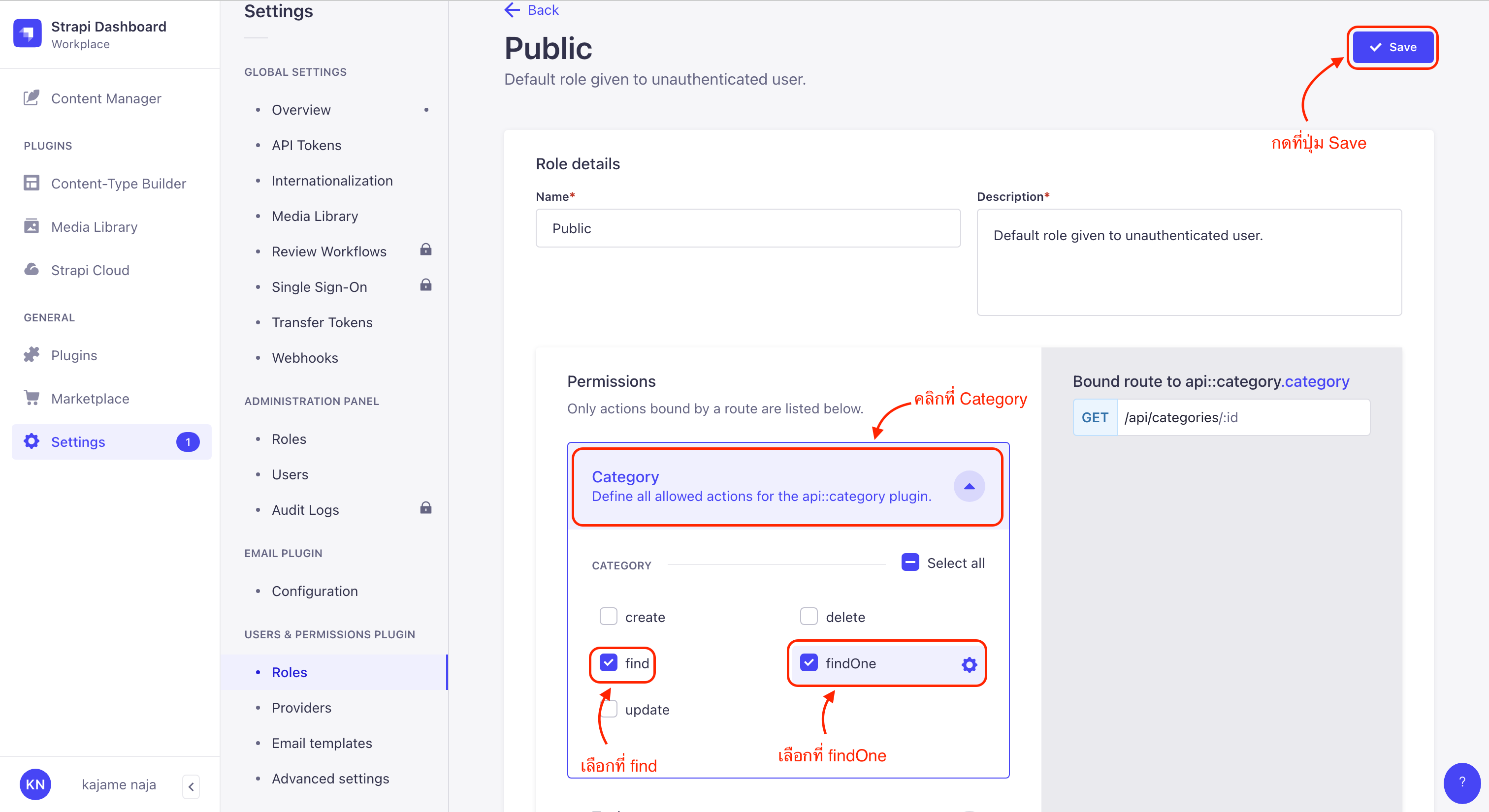Open the help question mark button
This screenshot has width=1489, height=812.
[x=1462, y=783]
